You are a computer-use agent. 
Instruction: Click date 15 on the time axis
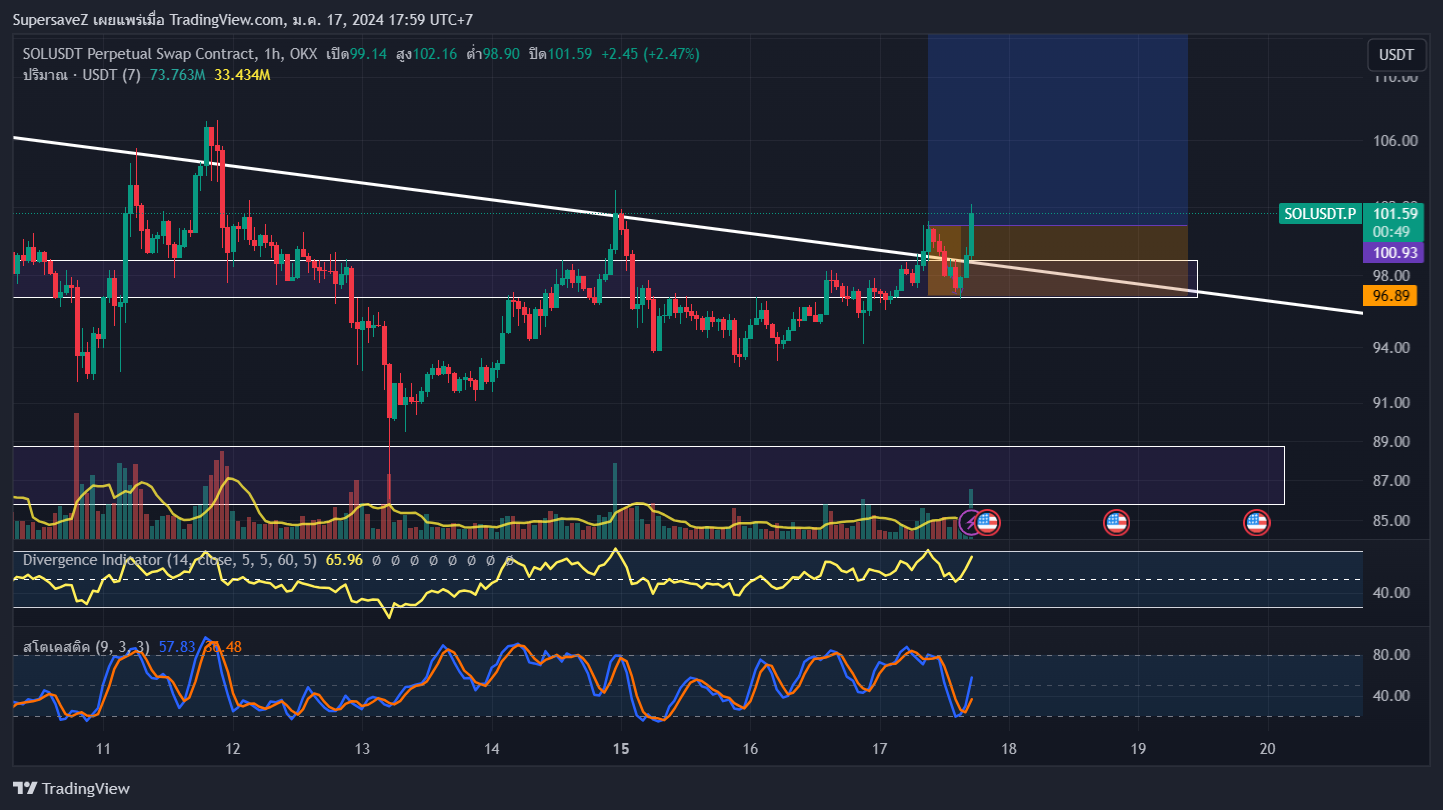(621, 749)
